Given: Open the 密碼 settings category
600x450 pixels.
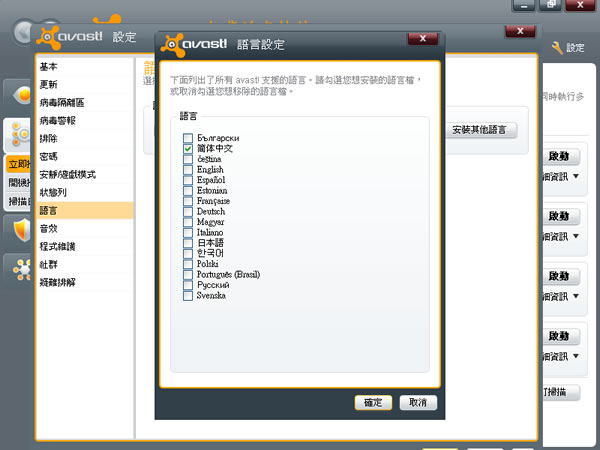Looking at the screenshot, I should [x=85, y=157].
